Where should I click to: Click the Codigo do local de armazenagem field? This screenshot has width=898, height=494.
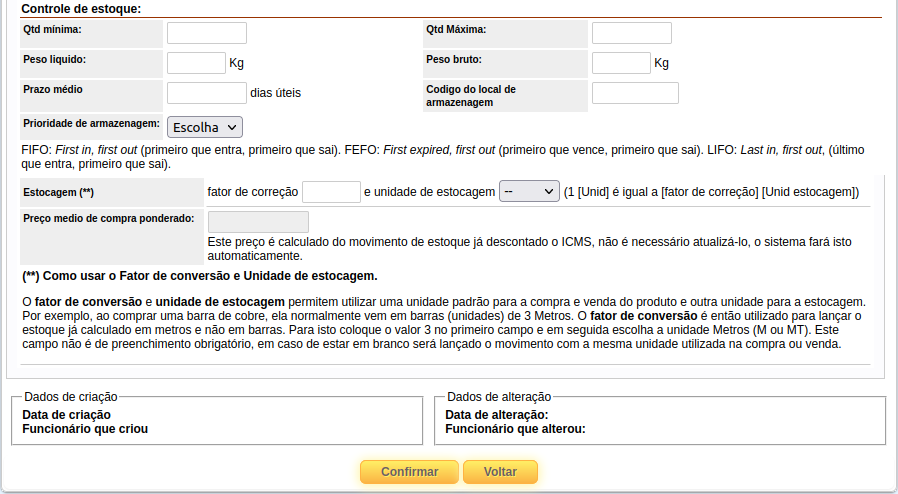point(635,93)
